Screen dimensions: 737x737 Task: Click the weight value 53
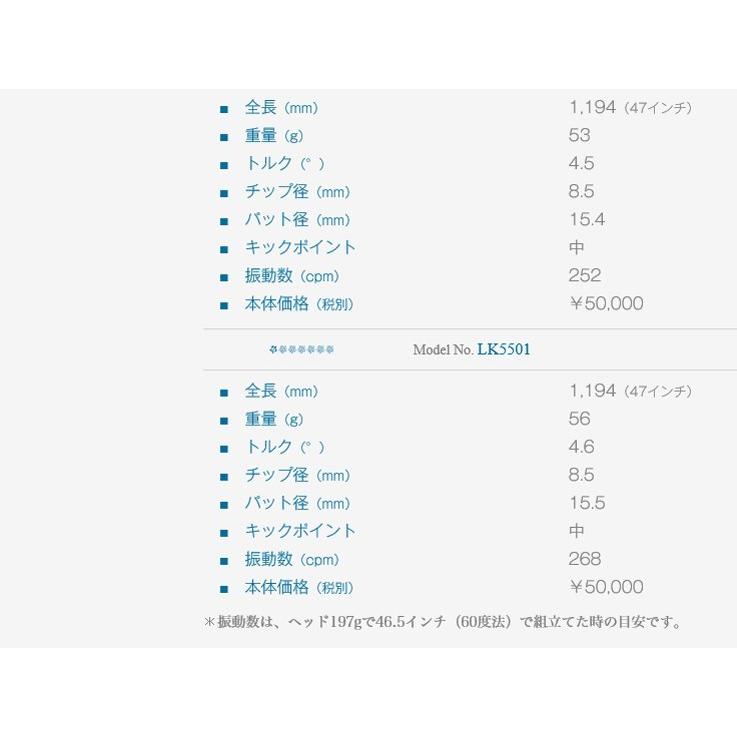(x=579, y=136)
